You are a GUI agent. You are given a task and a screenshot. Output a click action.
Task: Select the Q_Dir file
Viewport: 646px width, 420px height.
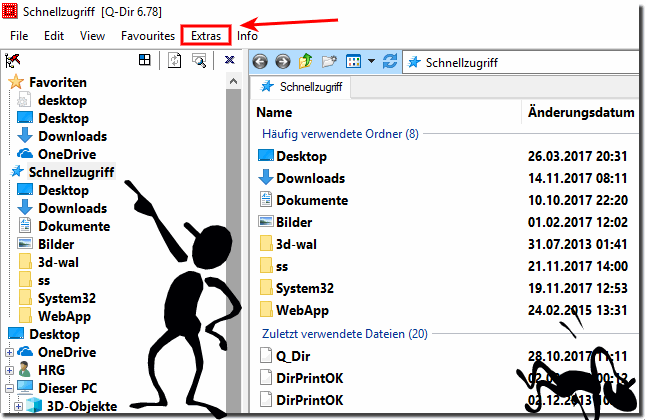[x=293, y=356]
